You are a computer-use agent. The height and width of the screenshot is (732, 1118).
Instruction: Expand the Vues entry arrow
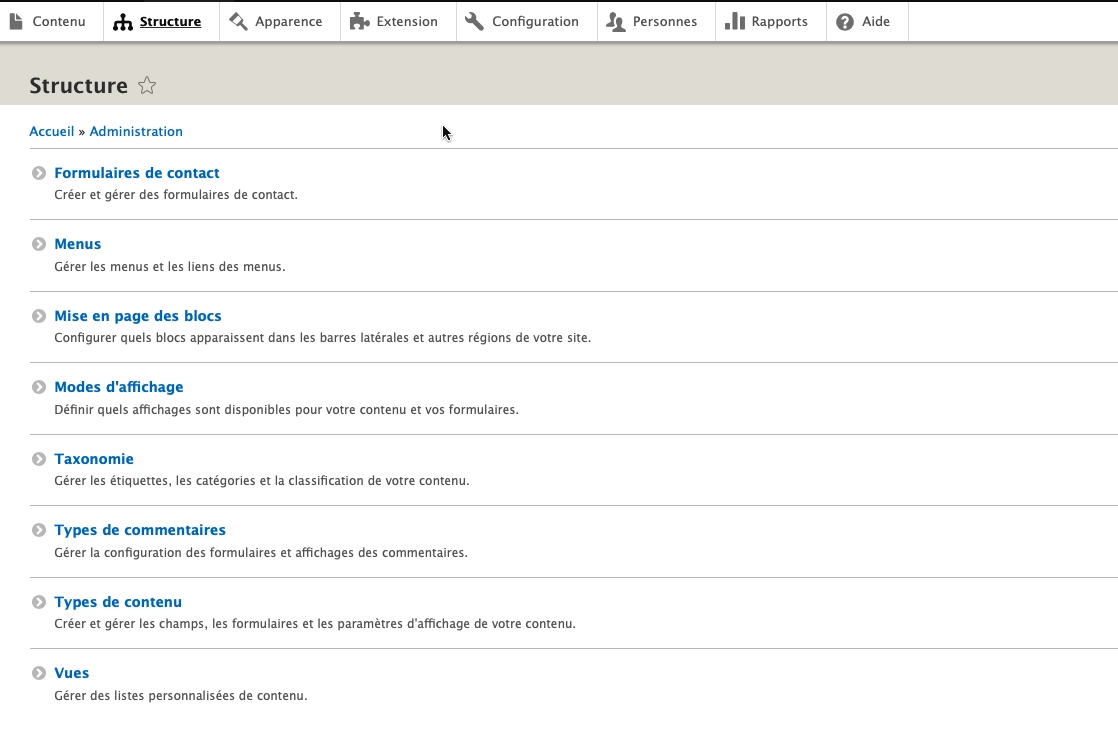[38, 672]
